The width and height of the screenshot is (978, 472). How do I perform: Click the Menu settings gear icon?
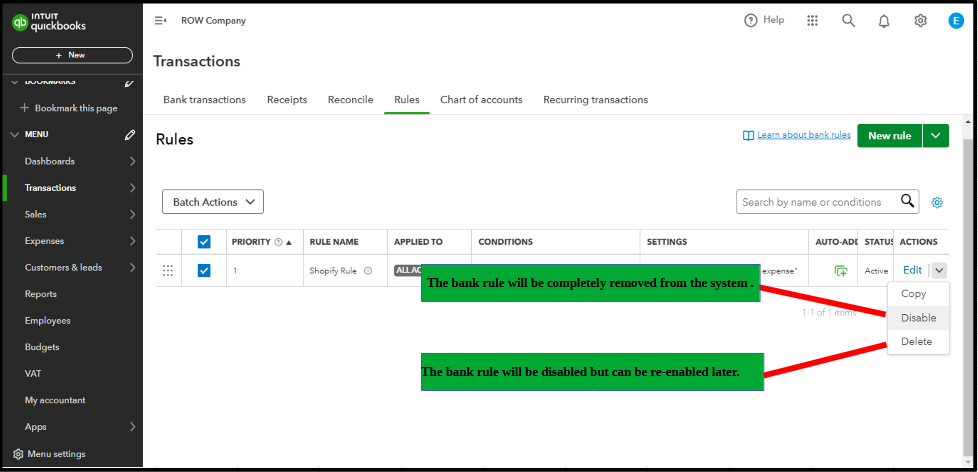18,454
